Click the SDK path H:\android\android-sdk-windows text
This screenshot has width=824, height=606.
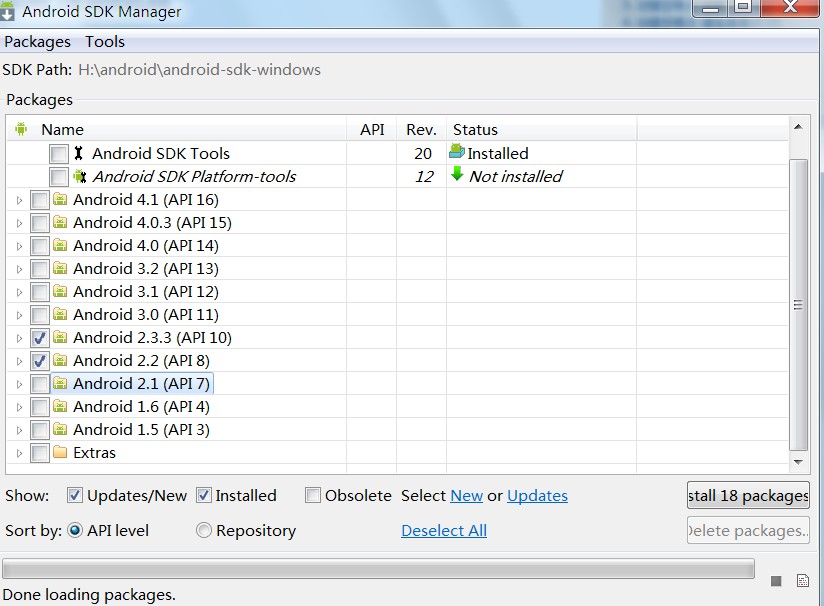(199, 69)
